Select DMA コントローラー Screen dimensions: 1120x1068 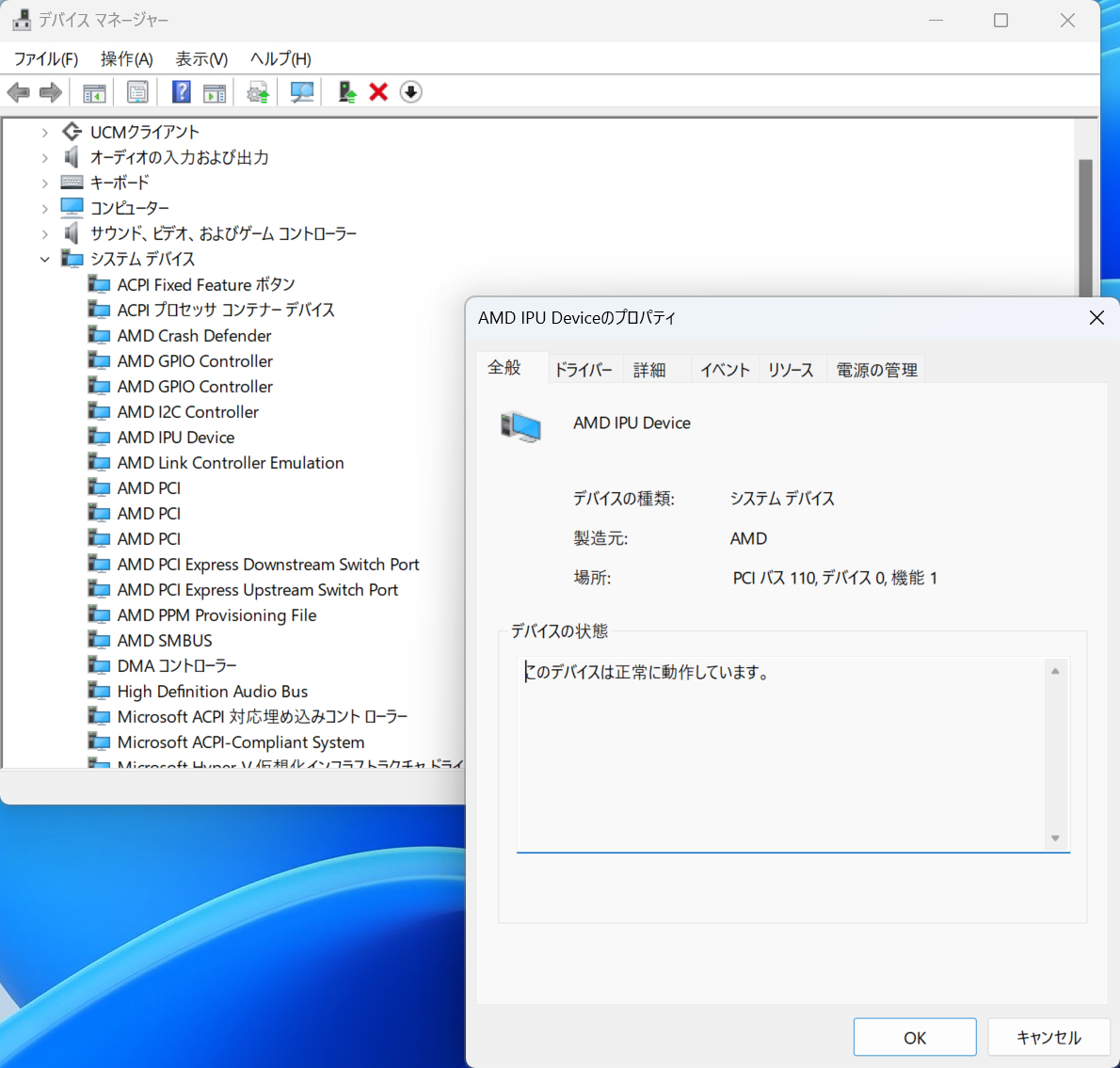(176, 666)
